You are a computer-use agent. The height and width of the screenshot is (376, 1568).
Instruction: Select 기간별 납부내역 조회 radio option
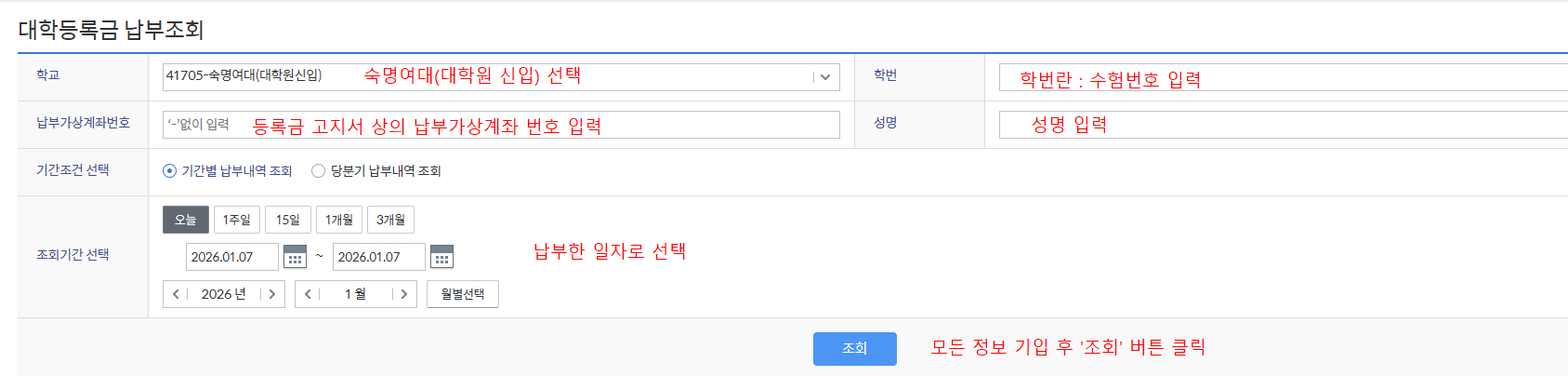coord(169,171)
